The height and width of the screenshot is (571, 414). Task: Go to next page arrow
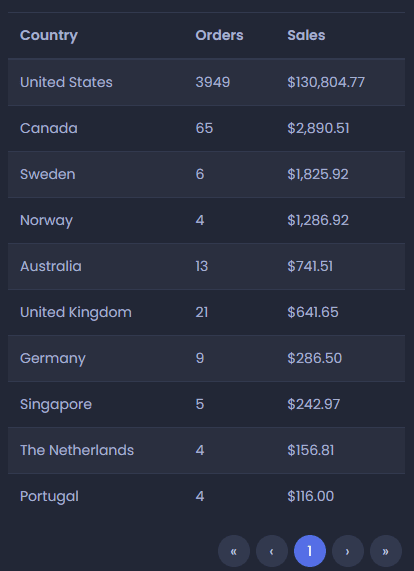348,551
